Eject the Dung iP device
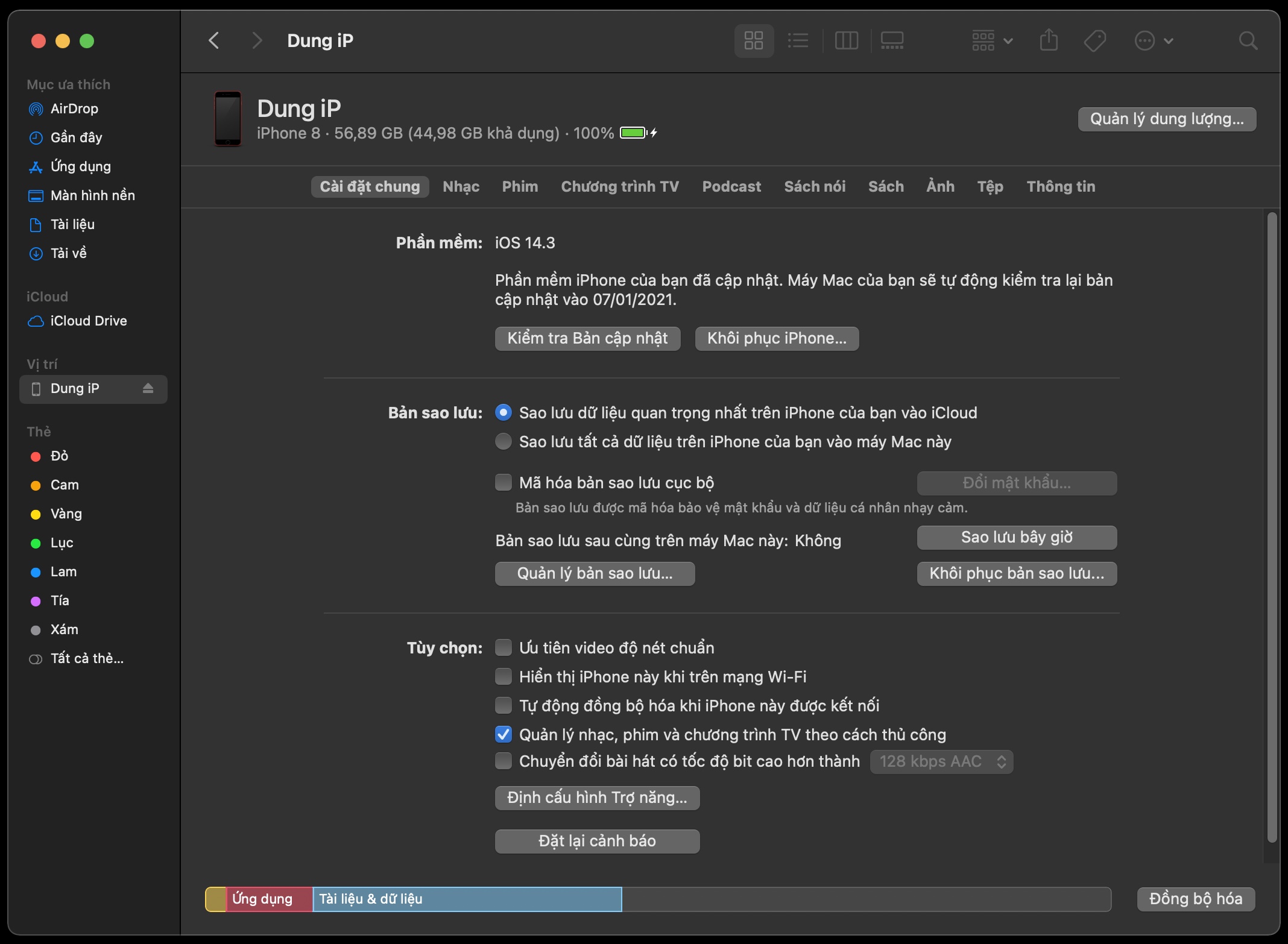Viewport: 1288px width, 944px height. 148,389
